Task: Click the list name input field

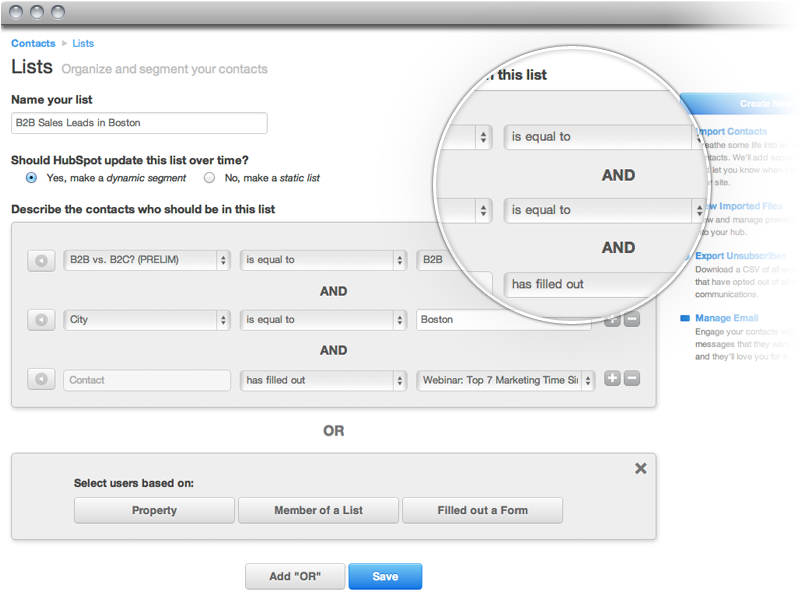Action: (x=139, y=123)
